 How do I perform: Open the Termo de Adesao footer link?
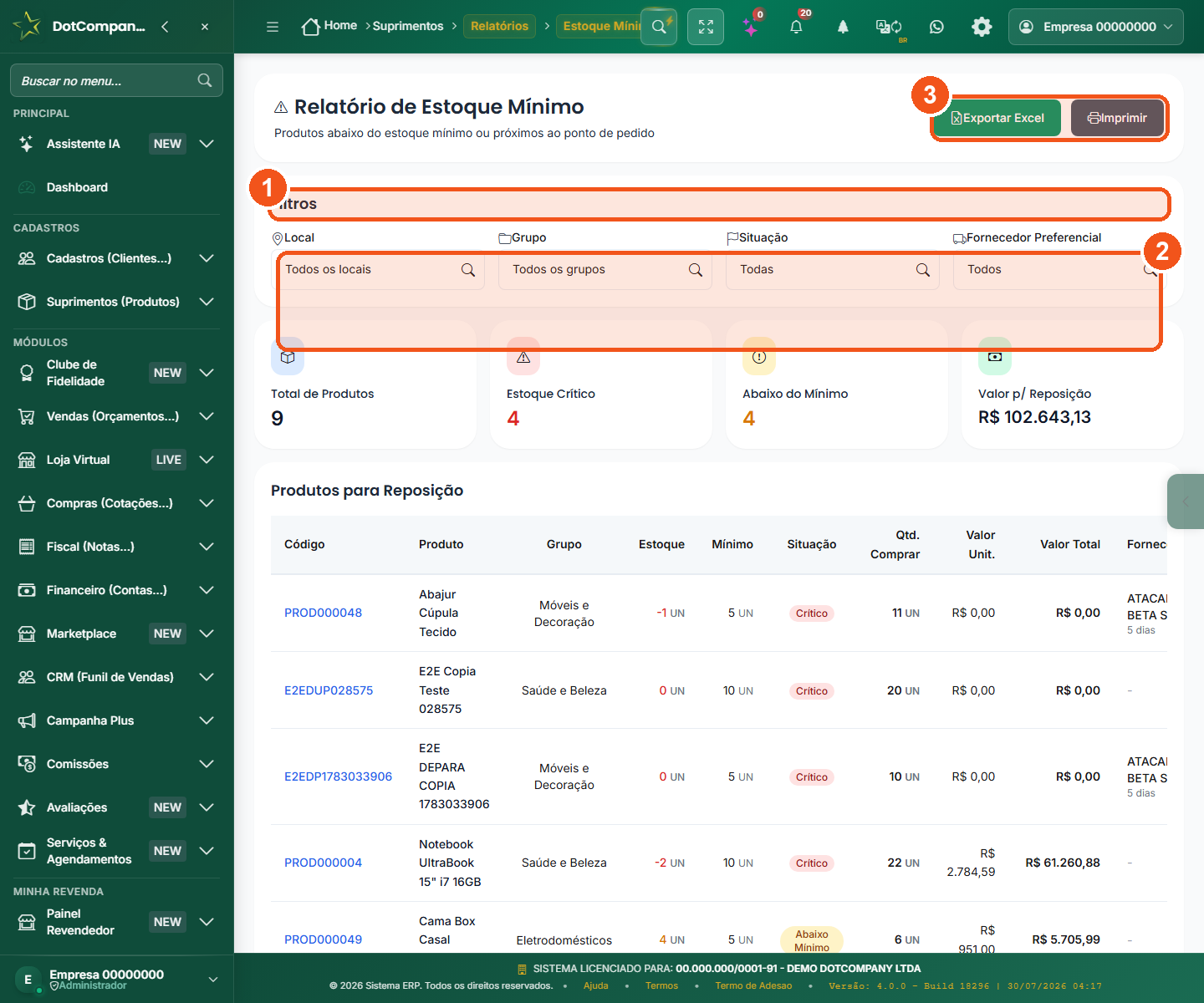coord(753,985)
